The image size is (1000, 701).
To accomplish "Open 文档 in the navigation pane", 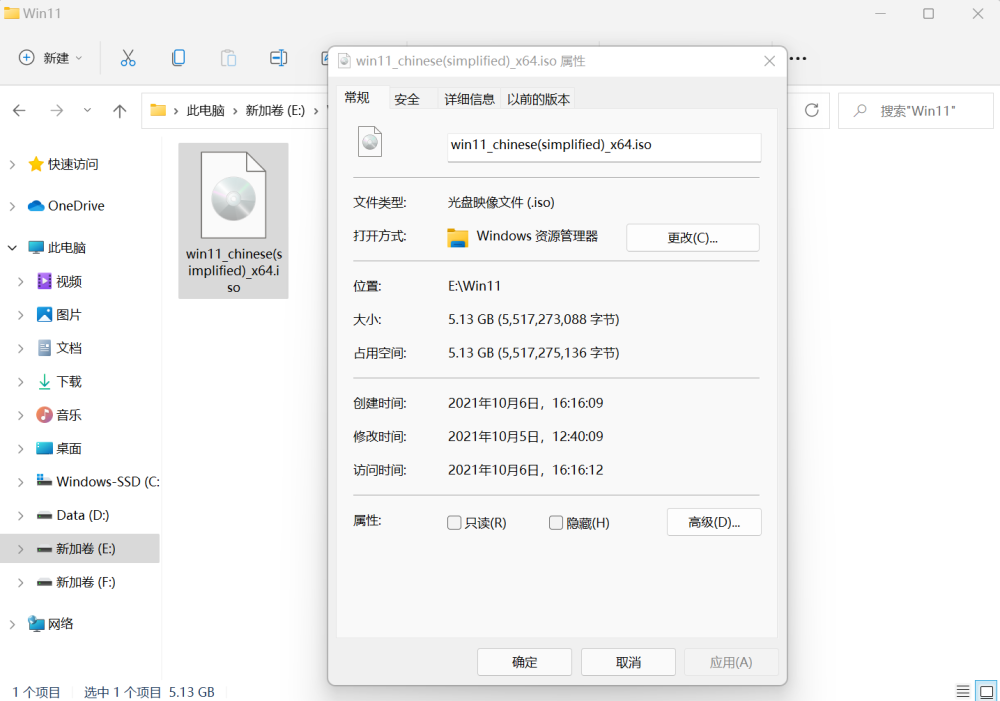I will point(69,348).
